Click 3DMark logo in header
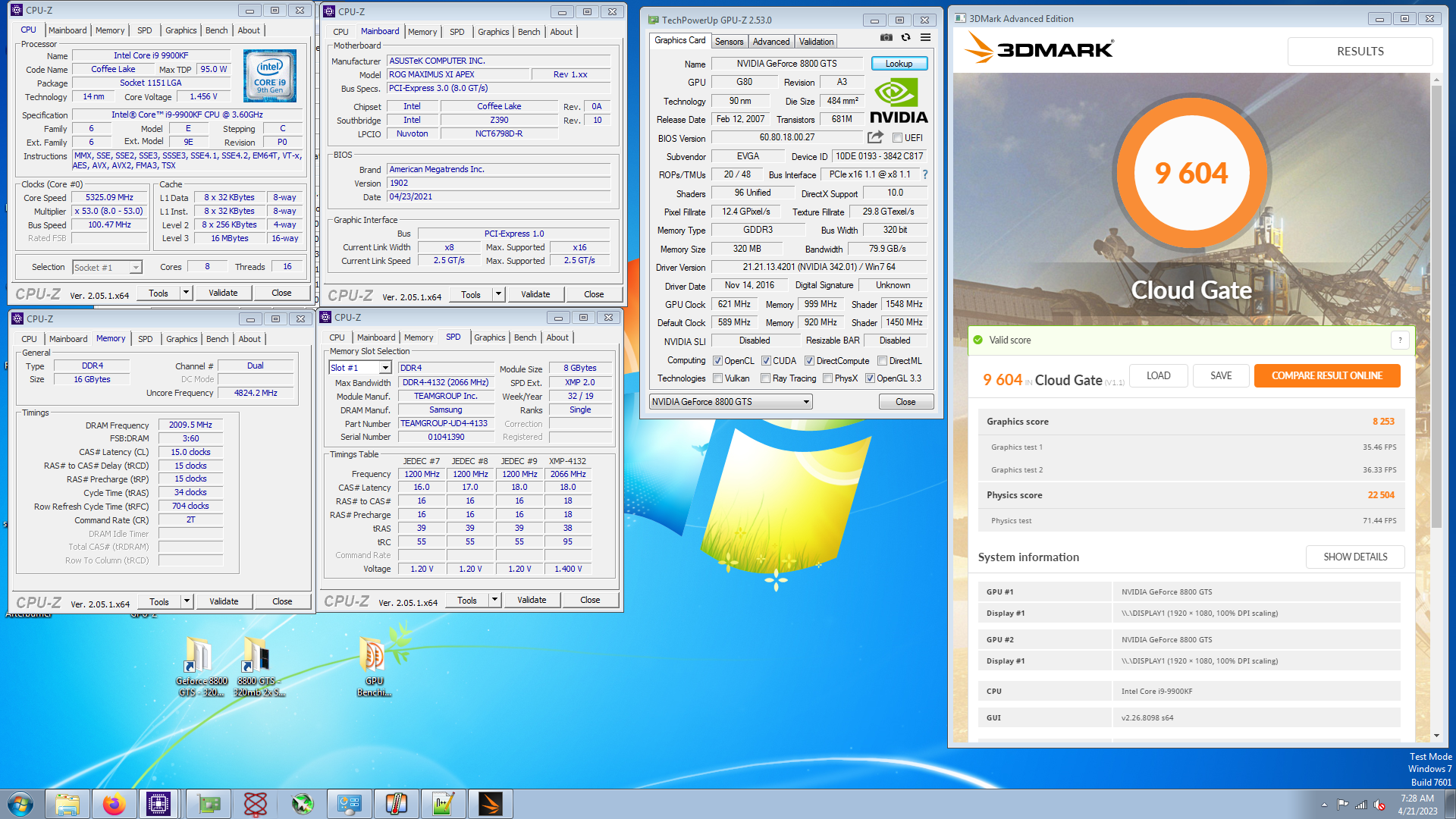The height and width of the screenshot is (819, 1456). (1039, 49)
